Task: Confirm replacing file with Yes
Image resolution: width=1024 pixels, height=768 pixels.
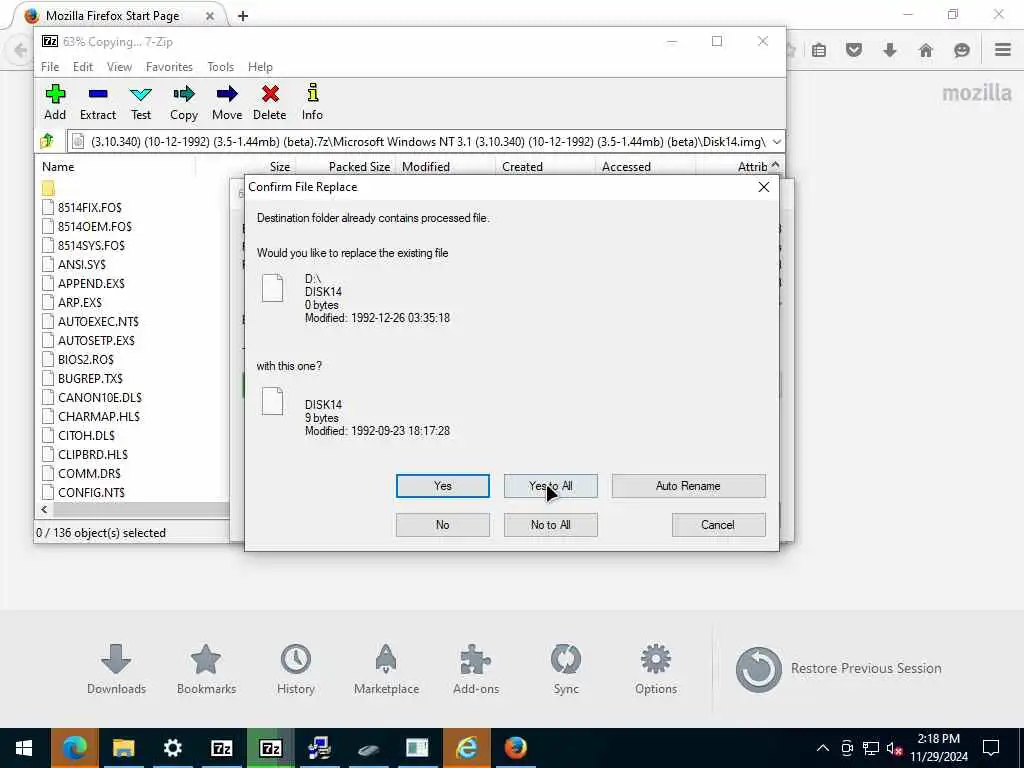Action: (x=443, y=486)
